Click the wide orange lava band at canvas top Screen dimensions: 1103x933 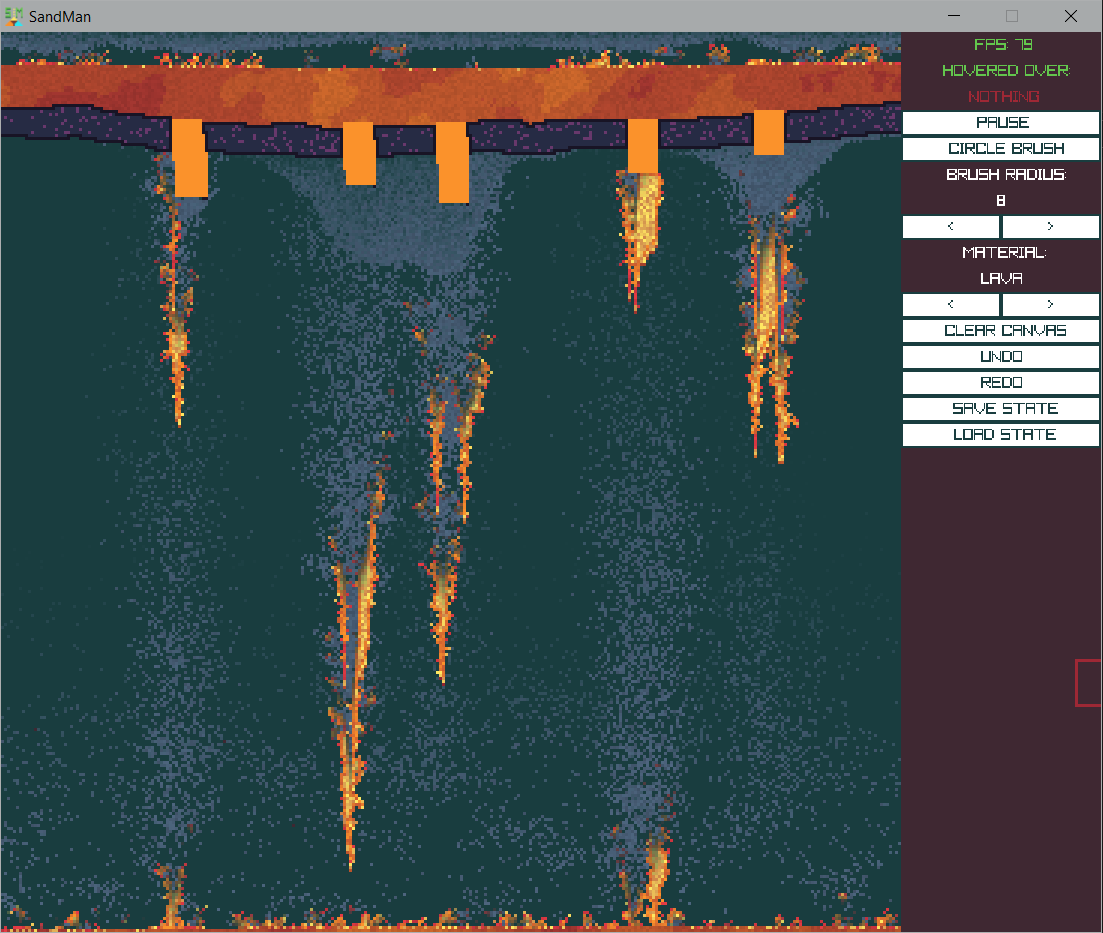pyautogui.click(x=450, y=90)
